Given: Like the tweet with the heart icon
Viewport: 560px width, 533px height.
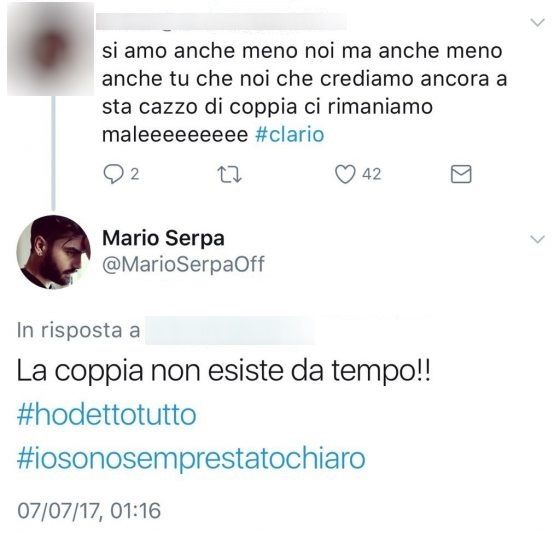Looking at the screenshot, I should (x=345, y=174).
